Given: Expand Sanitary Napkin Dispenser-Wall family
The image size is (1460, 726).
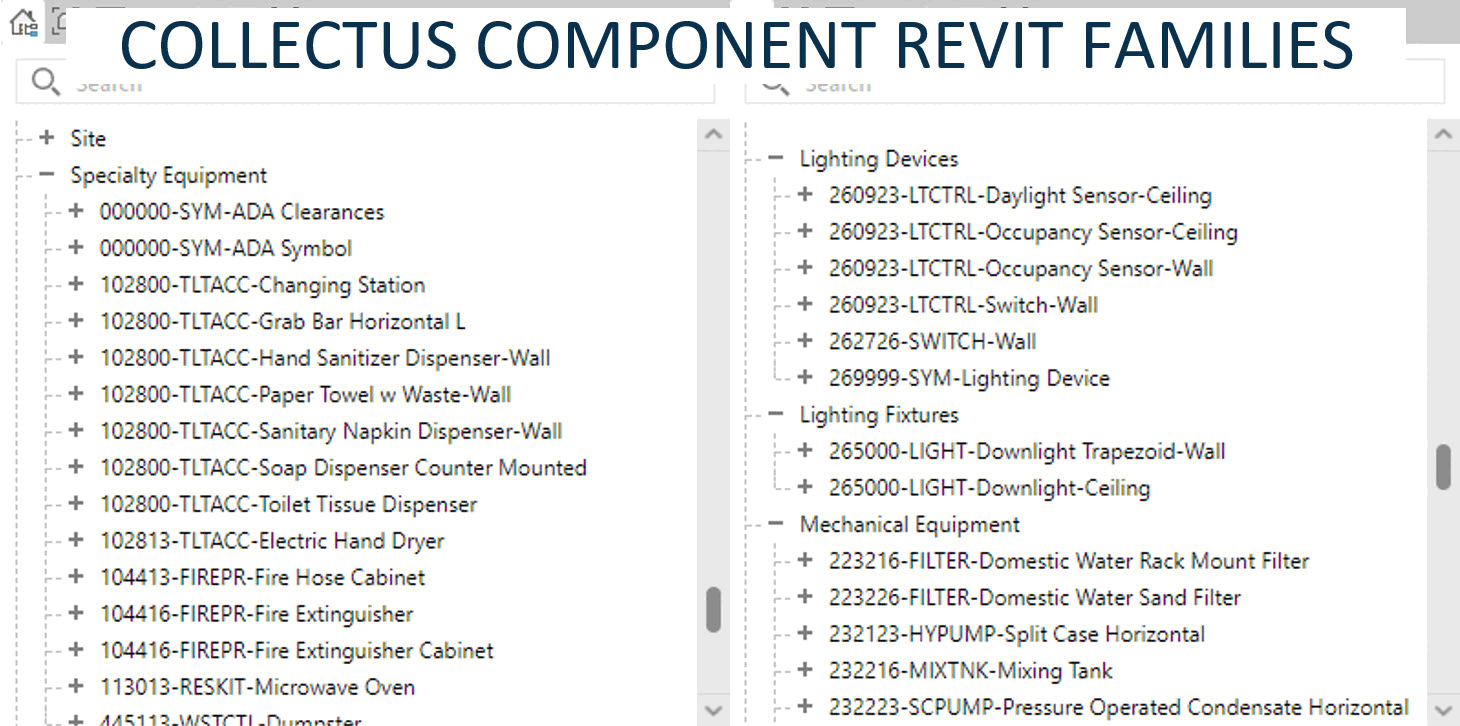Looking at the screenshot, I should (76, 431).
